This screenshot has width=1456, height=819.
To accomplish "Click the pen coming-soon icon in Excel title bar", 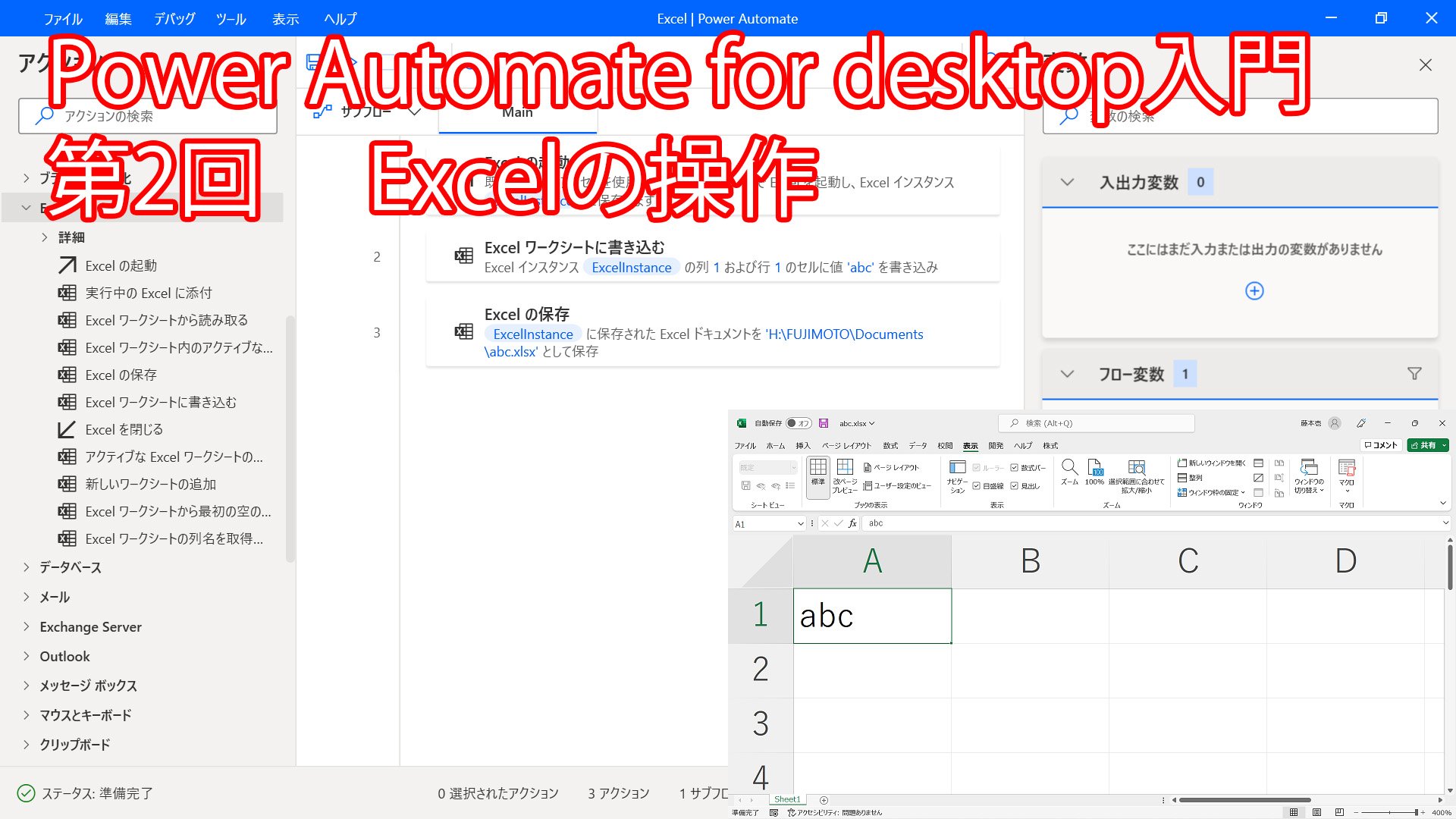I will 1361,423.
